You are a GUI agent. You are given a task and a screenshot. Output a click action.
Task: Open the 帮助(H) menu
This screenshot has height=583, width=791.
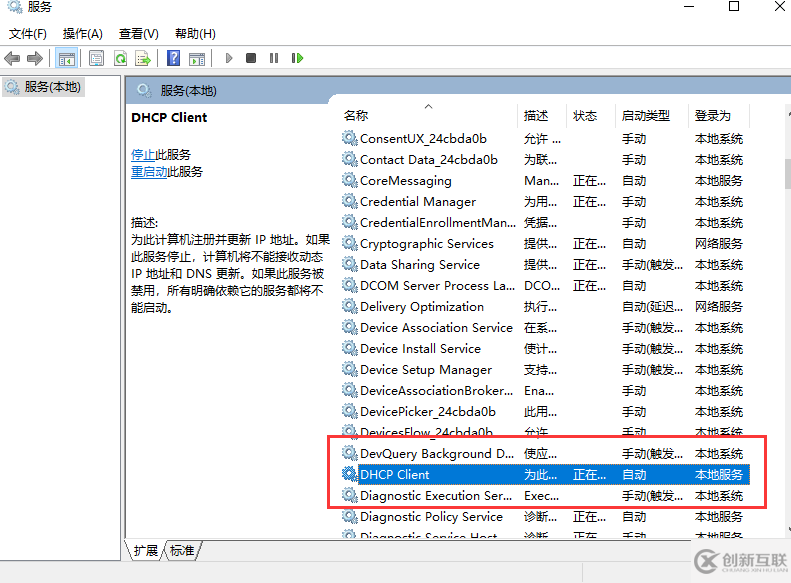(195, 34)
